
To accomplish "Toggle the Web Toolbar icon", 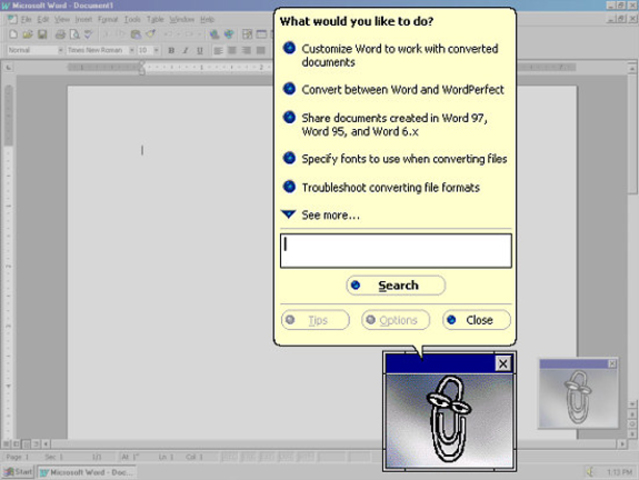I will [x=229, y=35].
